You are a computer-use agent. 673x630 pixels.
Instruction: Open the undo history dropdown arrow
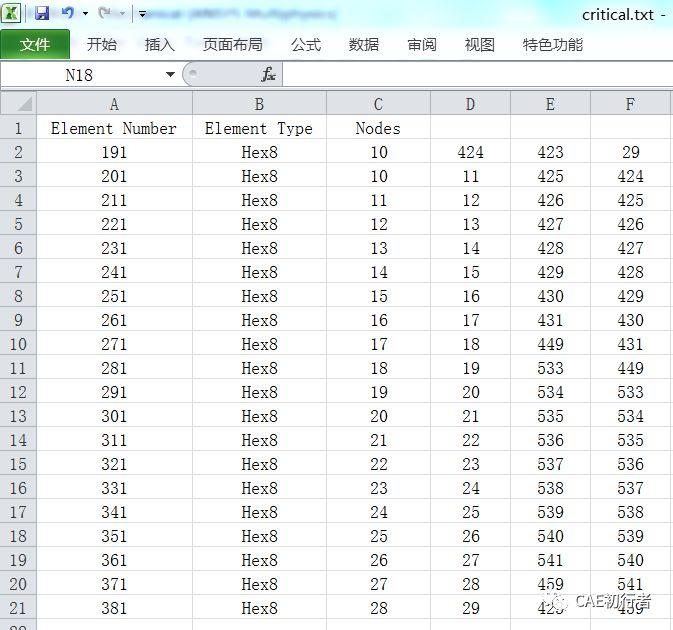point(85,14)
